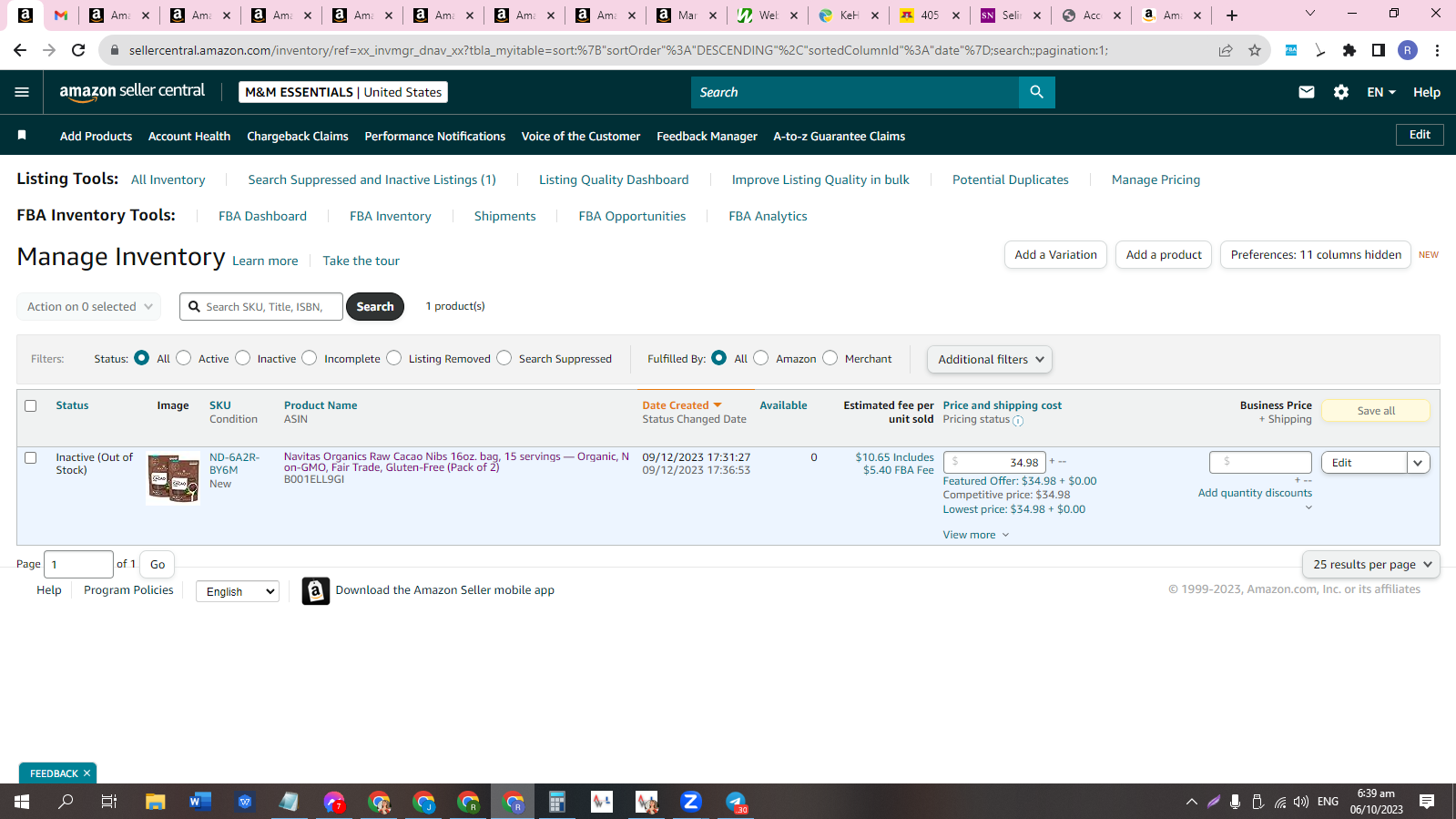
Task: Click the share icon in the address bar
Action: pyautogui.click(x=1226, y=50)
